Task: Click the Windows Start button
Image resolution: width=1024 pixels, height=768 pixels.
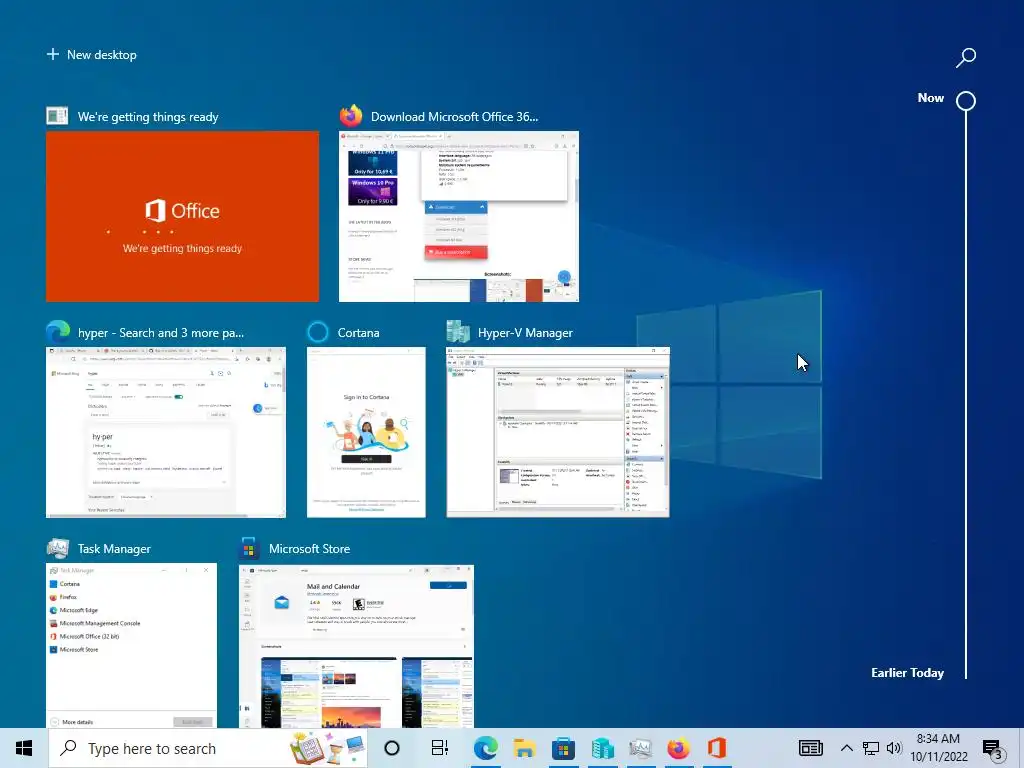Action: (x=24, y=748)
